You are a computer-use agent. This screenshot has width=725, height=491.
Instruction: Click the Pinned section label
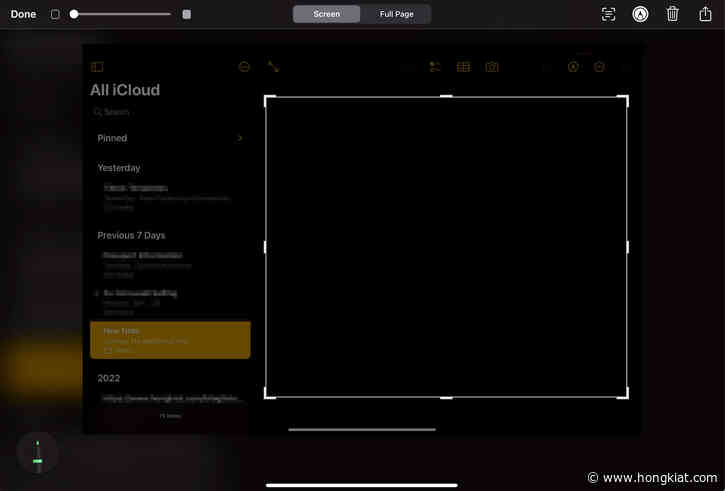112,138
